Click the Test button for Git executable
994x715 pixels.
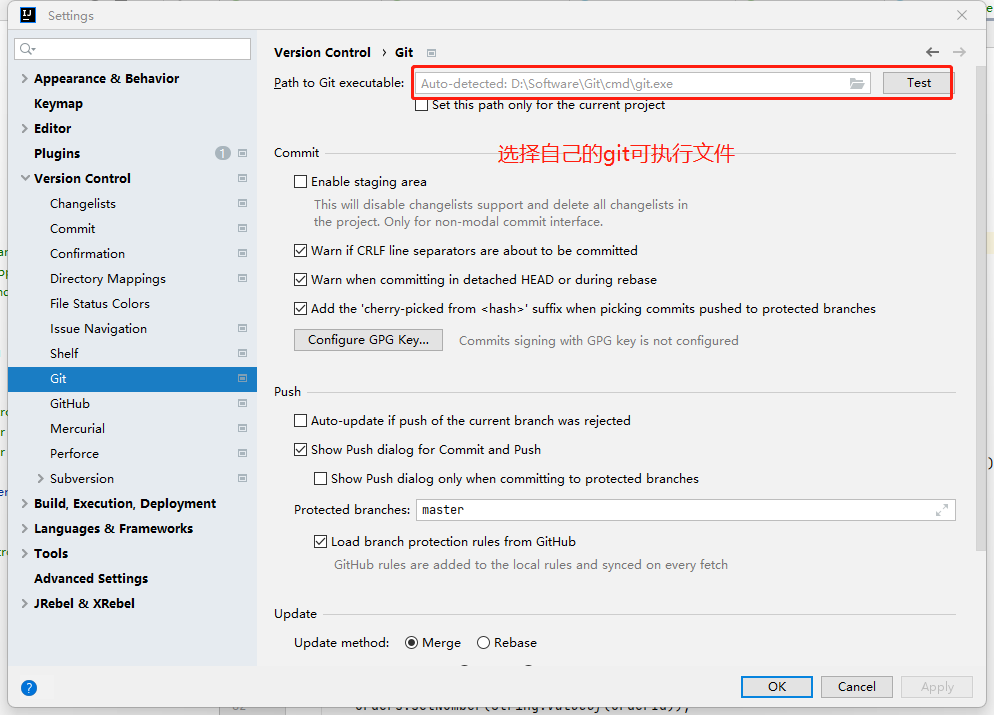click(x=918, y=83)
